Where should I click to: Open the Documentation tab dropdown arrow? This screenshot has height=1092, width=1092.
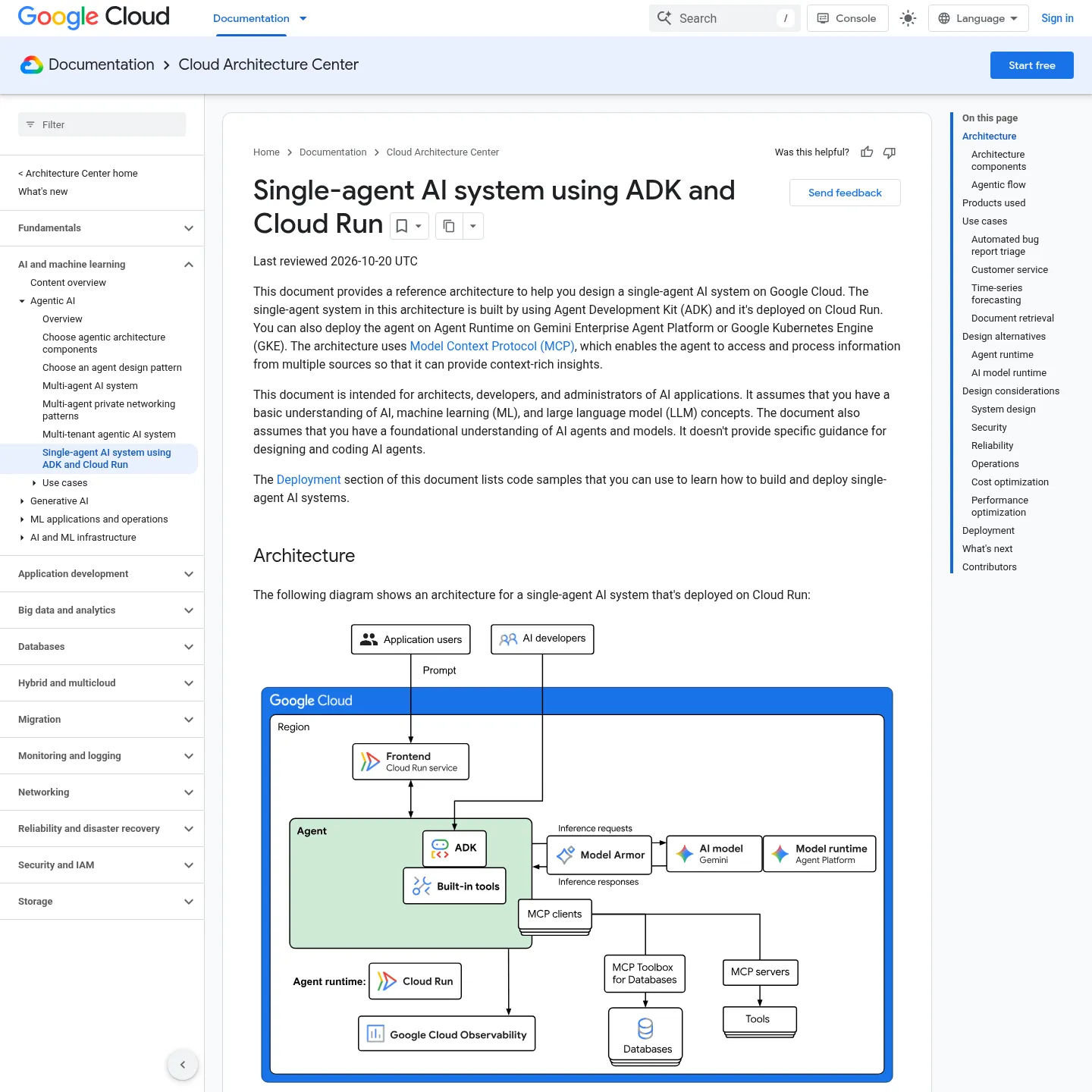[x=303, y=18]
